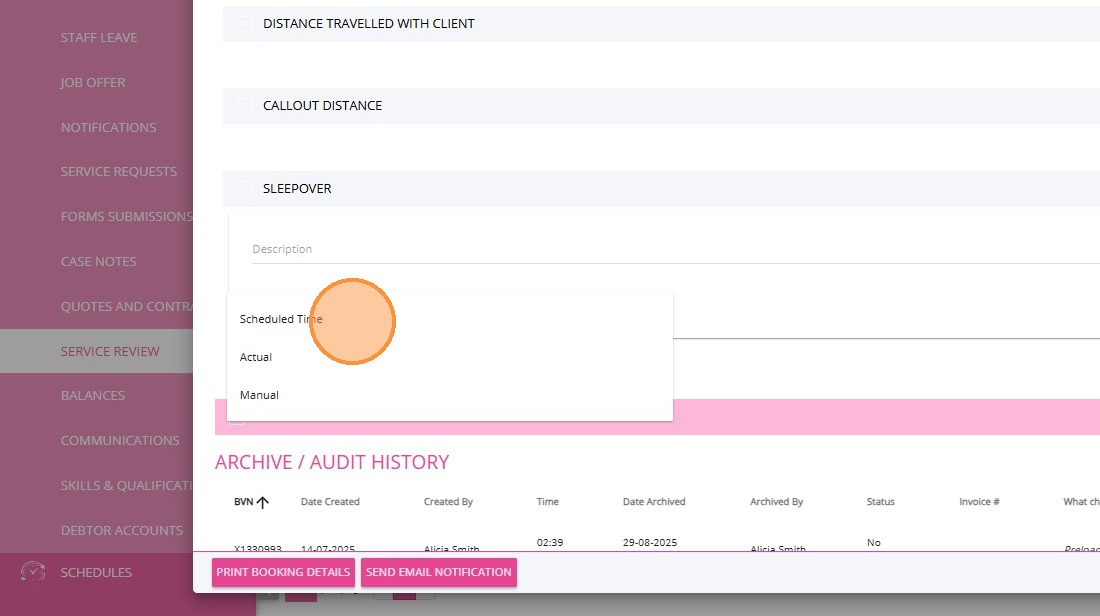Open Service Requests sidebar item
Viewport: 1100px width, 616px height.
point(119,172)
